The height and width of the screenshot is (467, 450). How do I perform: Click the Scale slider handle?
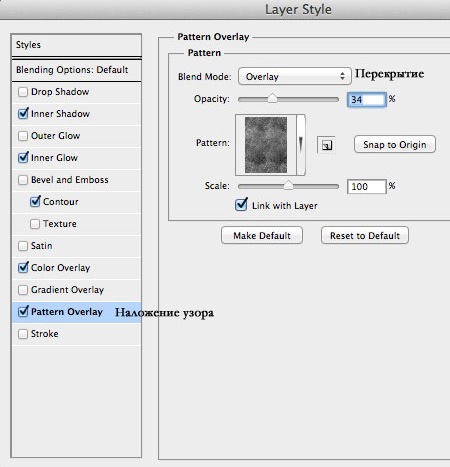pos(288,185)
